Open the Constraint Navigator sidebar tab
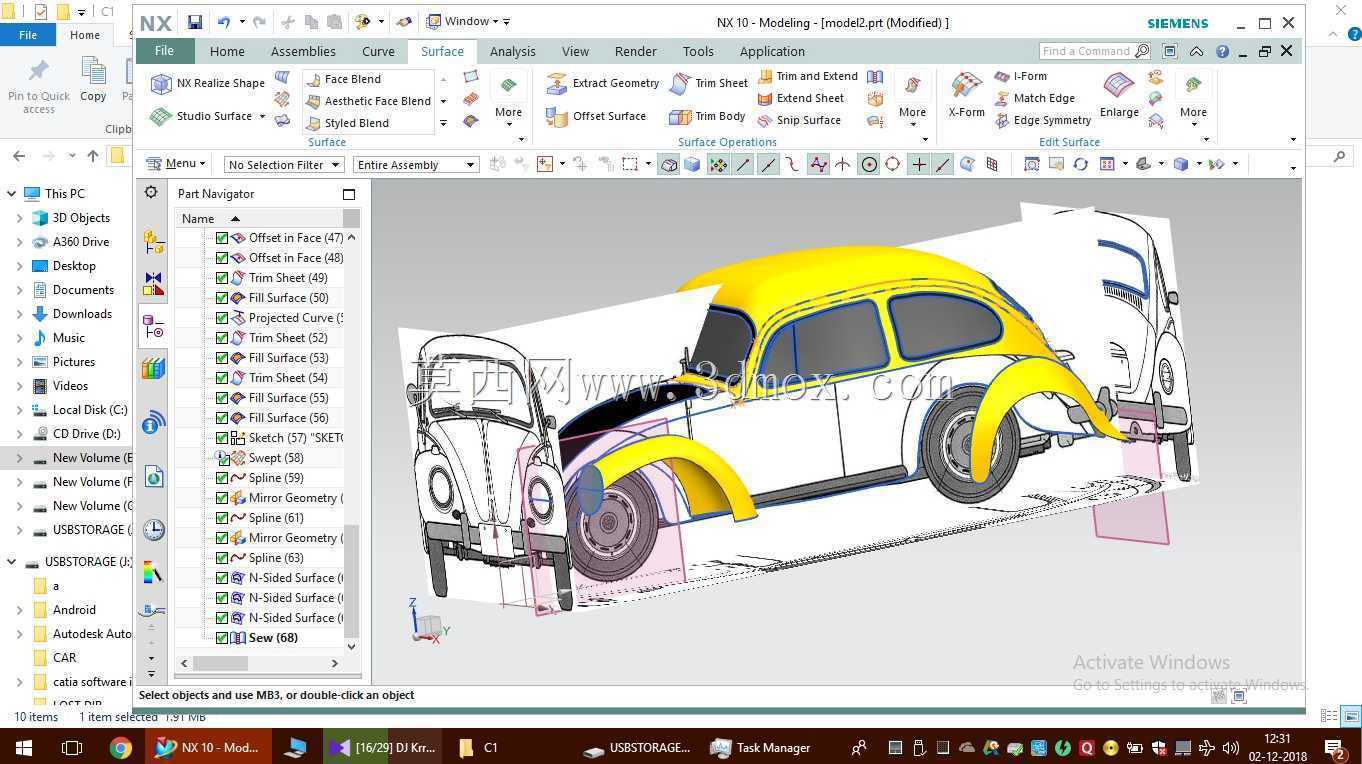The width and height of the screenshot is (1362, 764). (x=153, y=284)
